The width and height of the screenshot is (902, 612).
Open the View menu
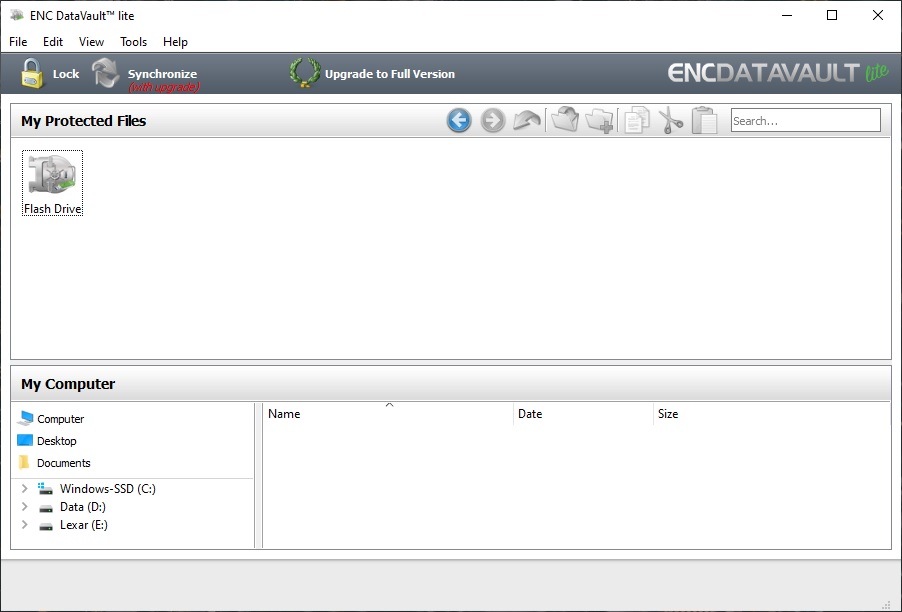tap(91, 41)
